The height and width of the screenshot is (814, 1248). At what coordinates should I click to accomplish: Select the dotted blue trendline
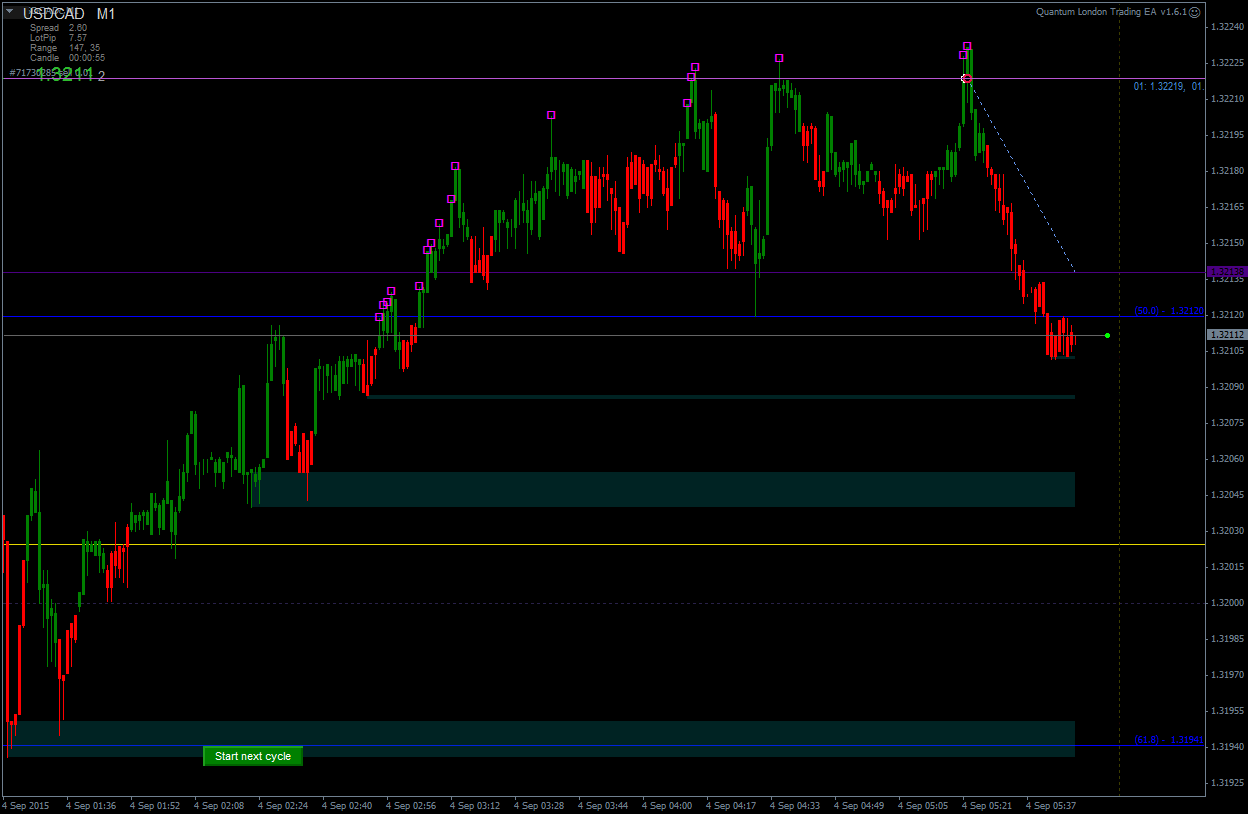pos(1020,175)
